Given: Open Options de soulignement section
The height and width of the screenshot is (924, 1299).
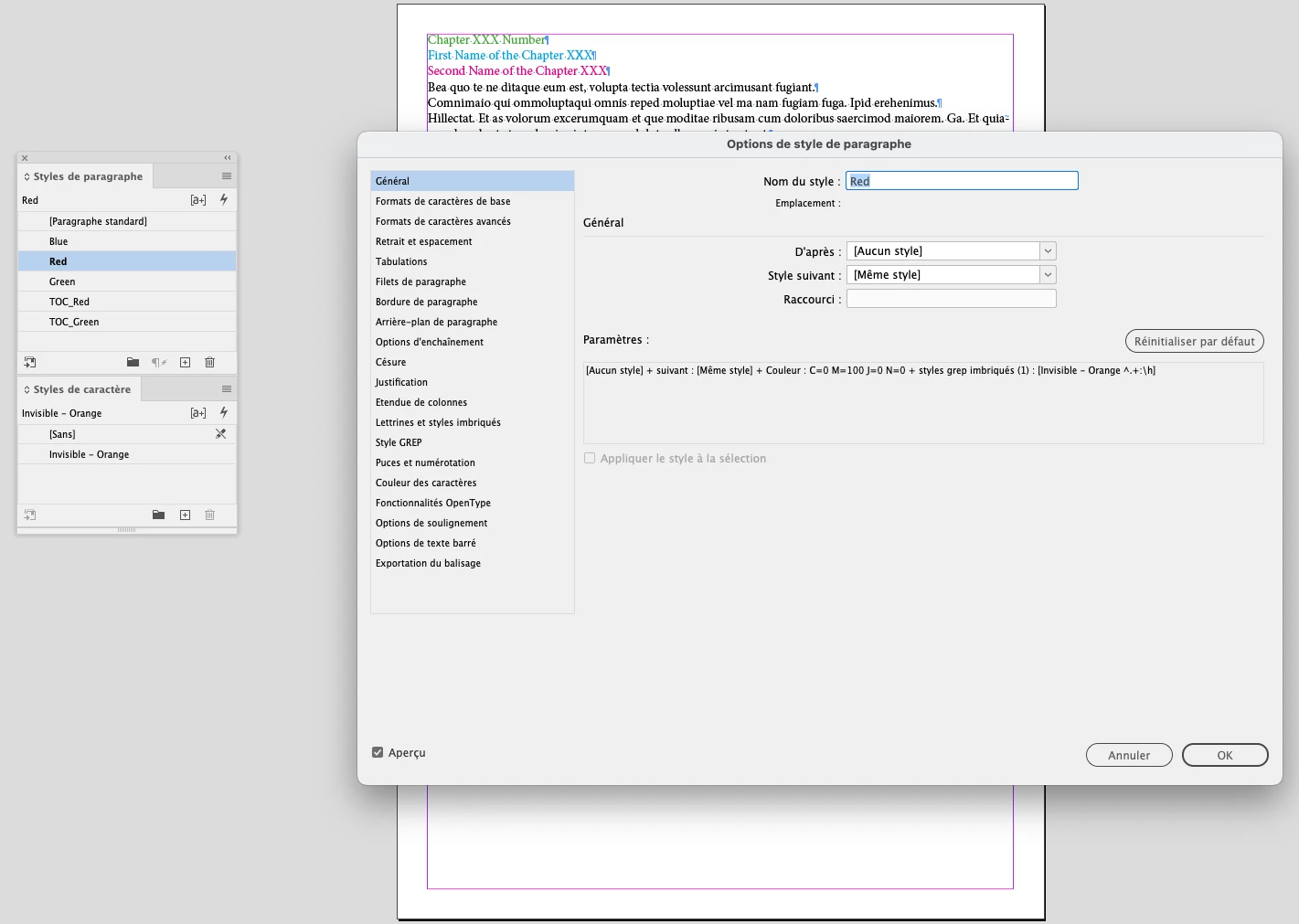Looking at the screenshot, I should pyautogui.click(x=473, y=523).
